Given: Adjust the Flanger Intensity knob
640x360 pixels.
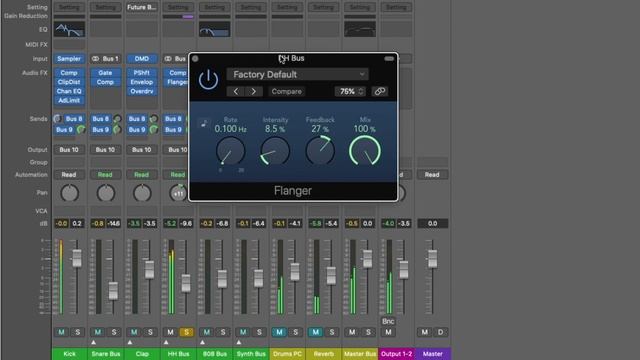Looking at the screenshot, I should tap(275, 151).
